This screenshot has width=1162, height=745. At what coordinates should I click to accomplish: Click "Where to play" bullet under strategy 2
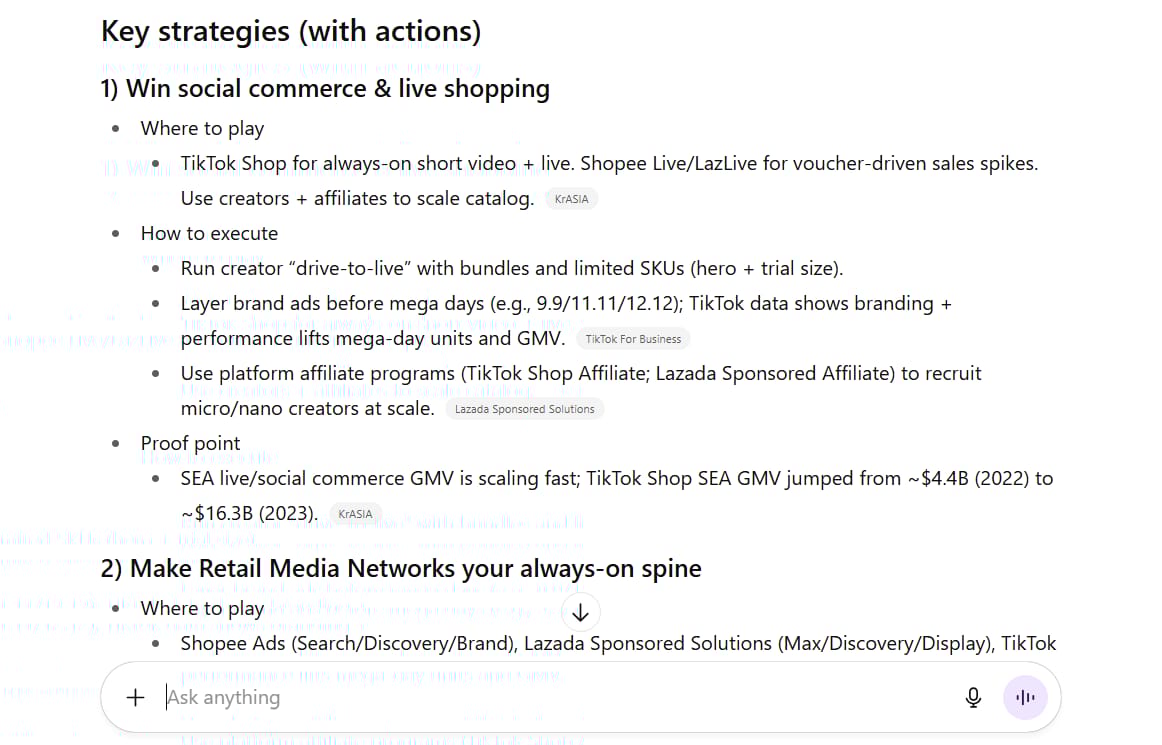202,609
